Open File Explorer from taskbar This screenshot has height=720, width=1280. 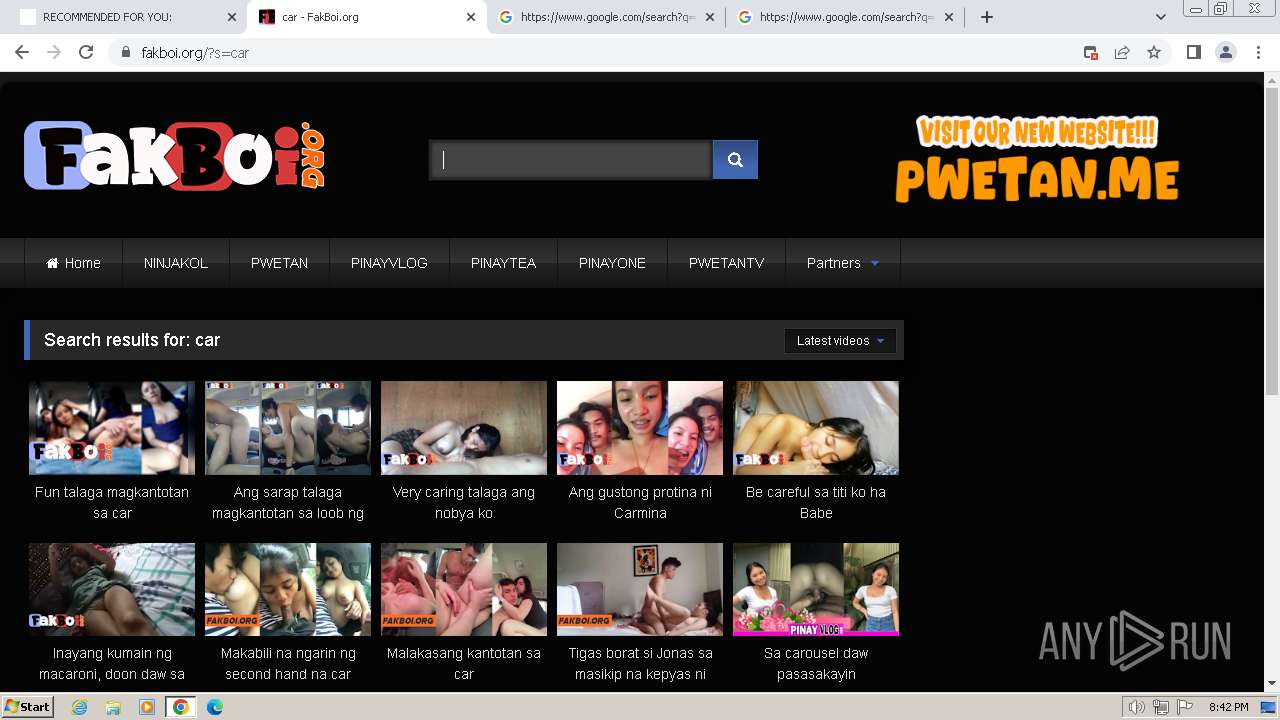113,707
